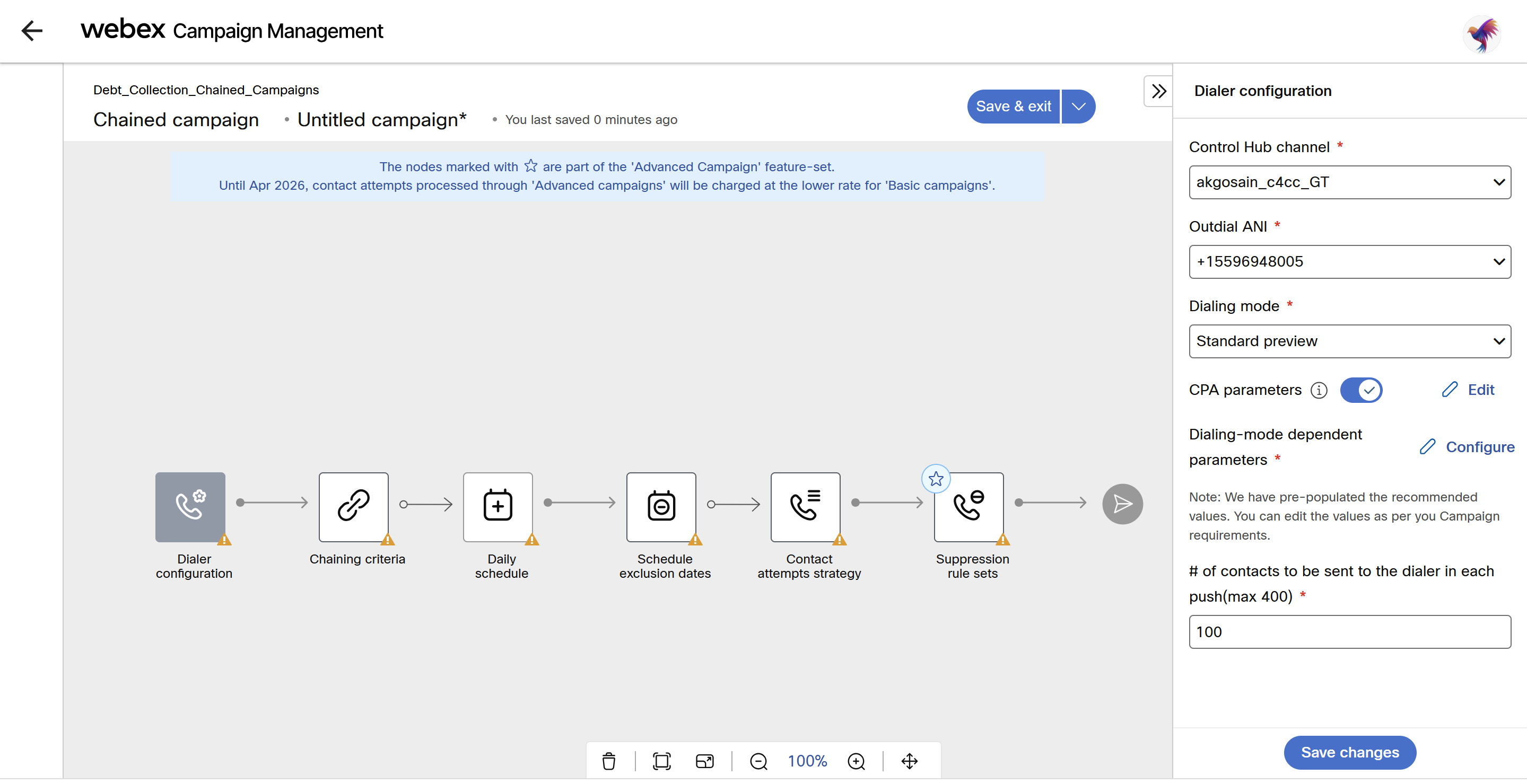The image size is (1527, 784).
Task: Click the trash delete icon
Action: point(609,760)
